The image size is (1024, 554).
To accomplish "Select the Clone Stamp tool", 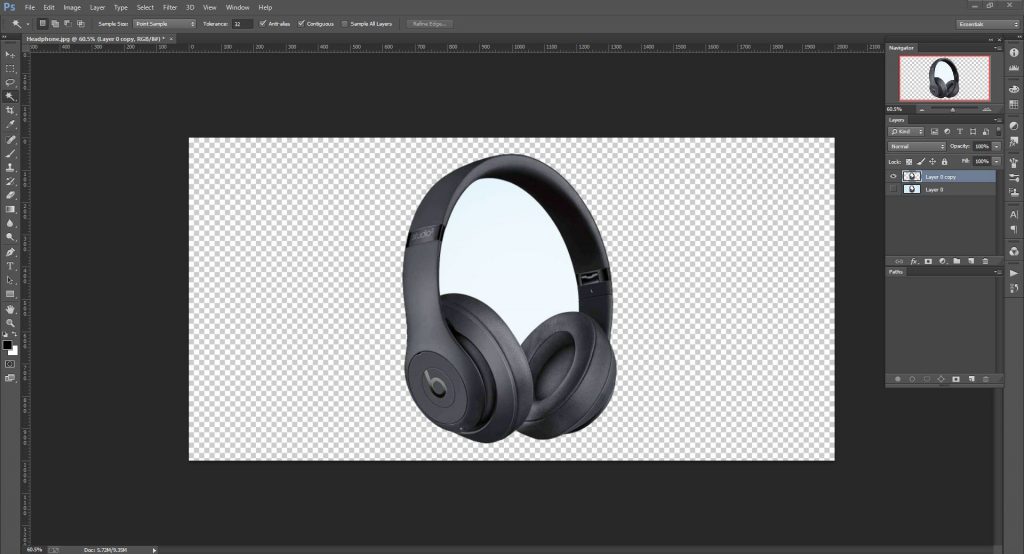I will [10, 167].
